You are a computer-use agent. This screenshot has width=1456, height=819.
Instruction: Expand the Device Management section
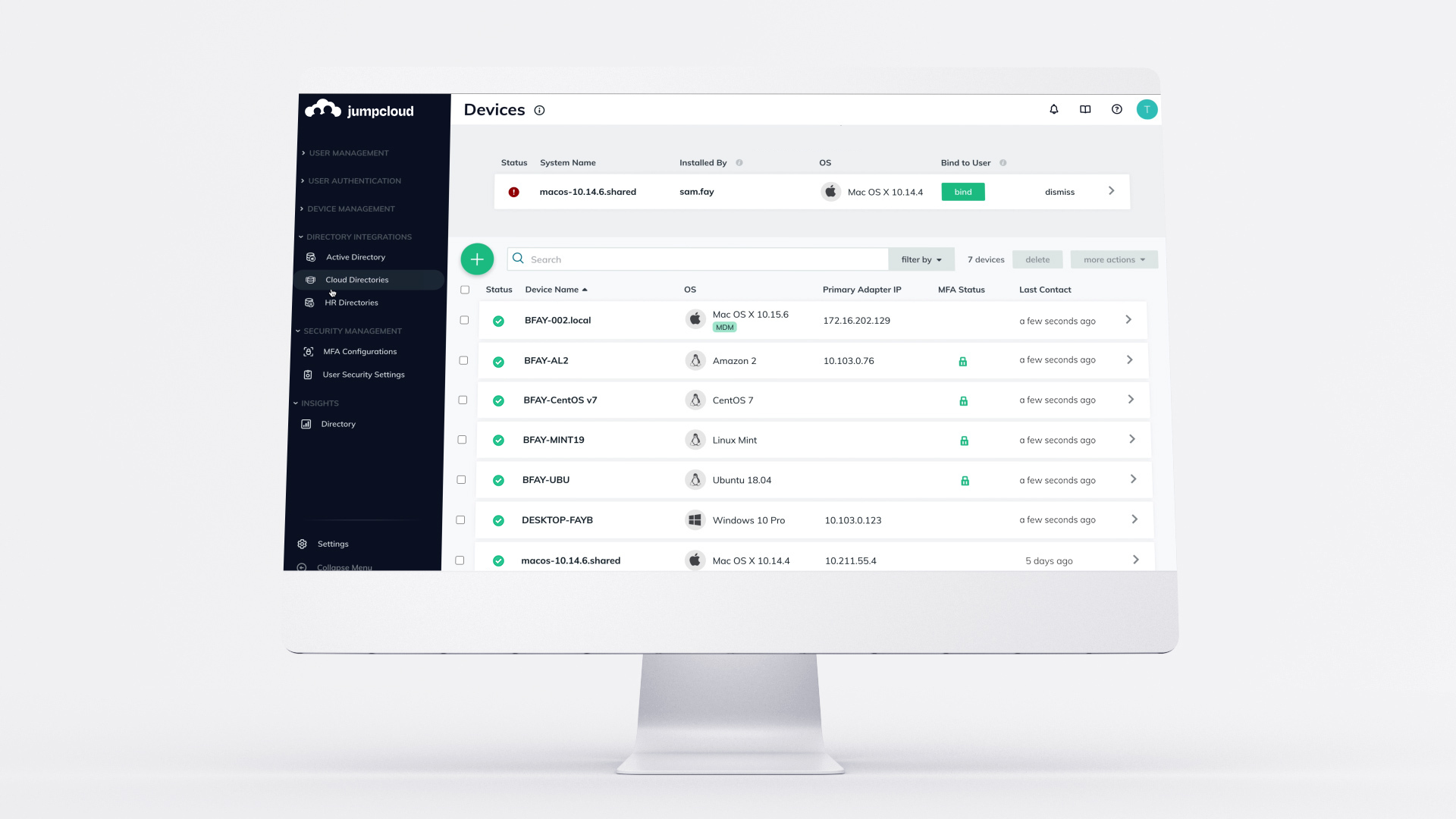pyautogui.click(x=351, y=208)
